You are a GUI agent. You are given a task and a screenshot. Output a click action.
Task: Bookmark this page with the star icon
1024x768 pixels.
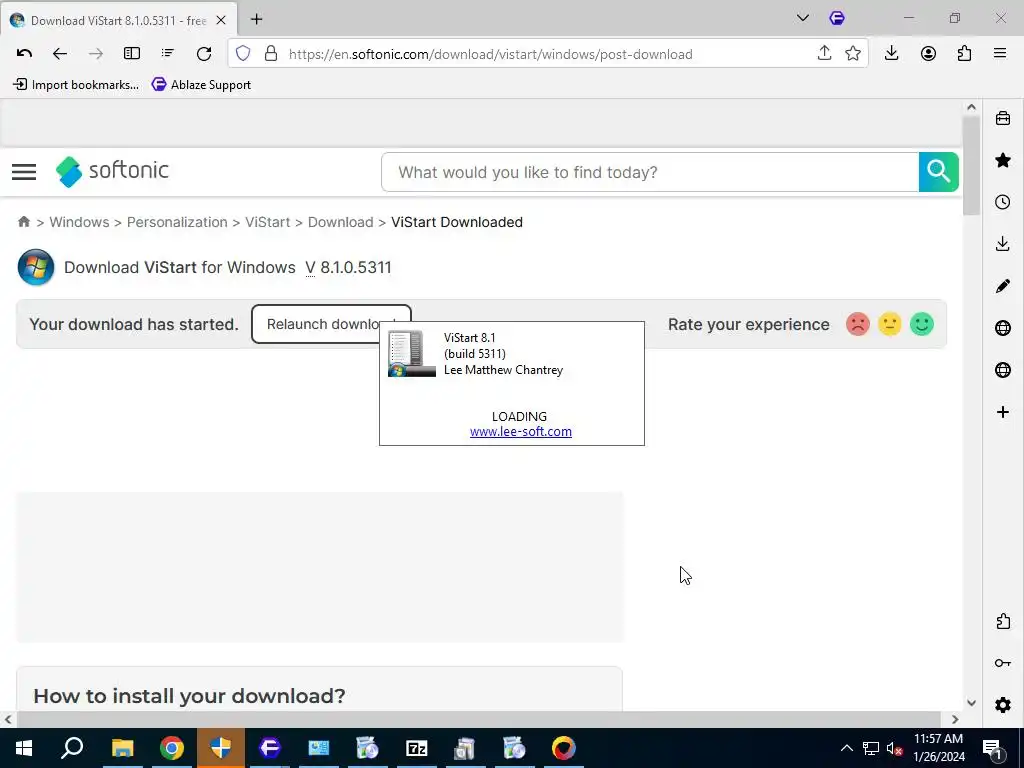(852, 54)
